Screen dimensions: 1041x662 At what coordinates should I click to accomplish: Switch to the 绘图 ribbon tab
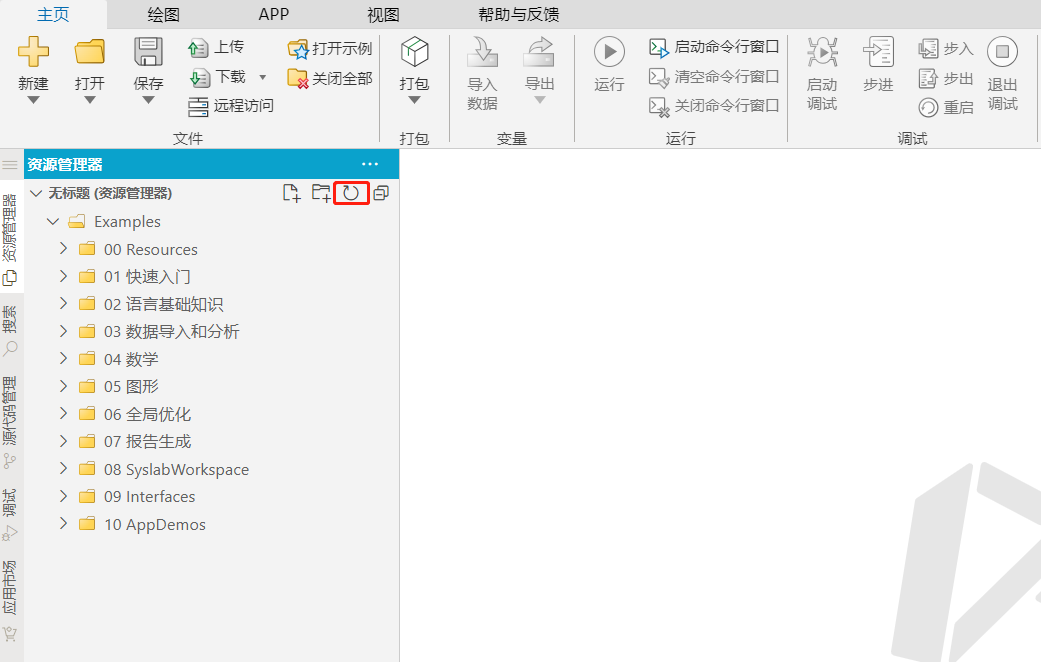[x=163, y=14]
